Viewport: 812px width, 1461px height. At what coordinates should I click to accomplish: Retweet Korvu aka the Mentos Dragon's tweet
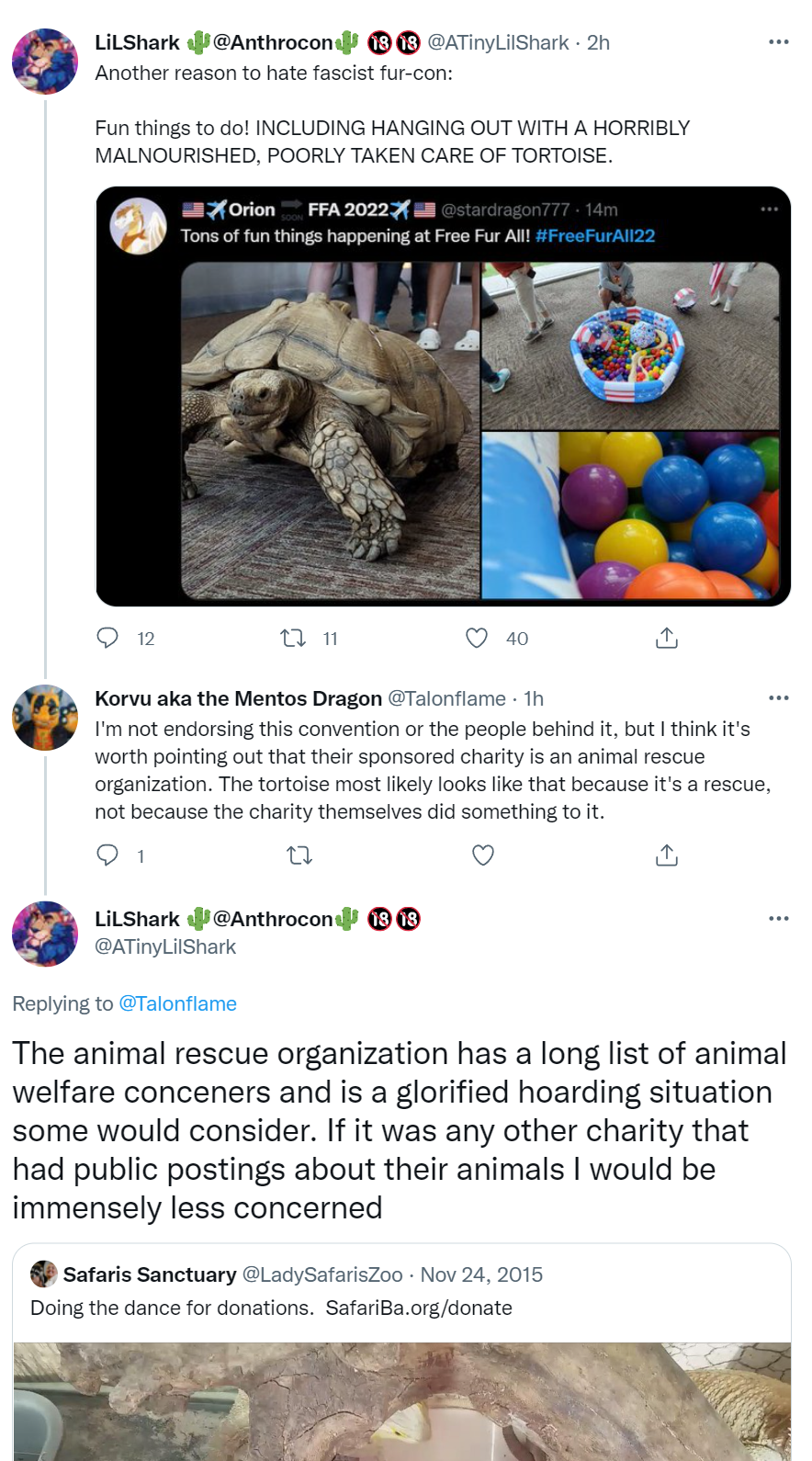[x=299, y=855]
